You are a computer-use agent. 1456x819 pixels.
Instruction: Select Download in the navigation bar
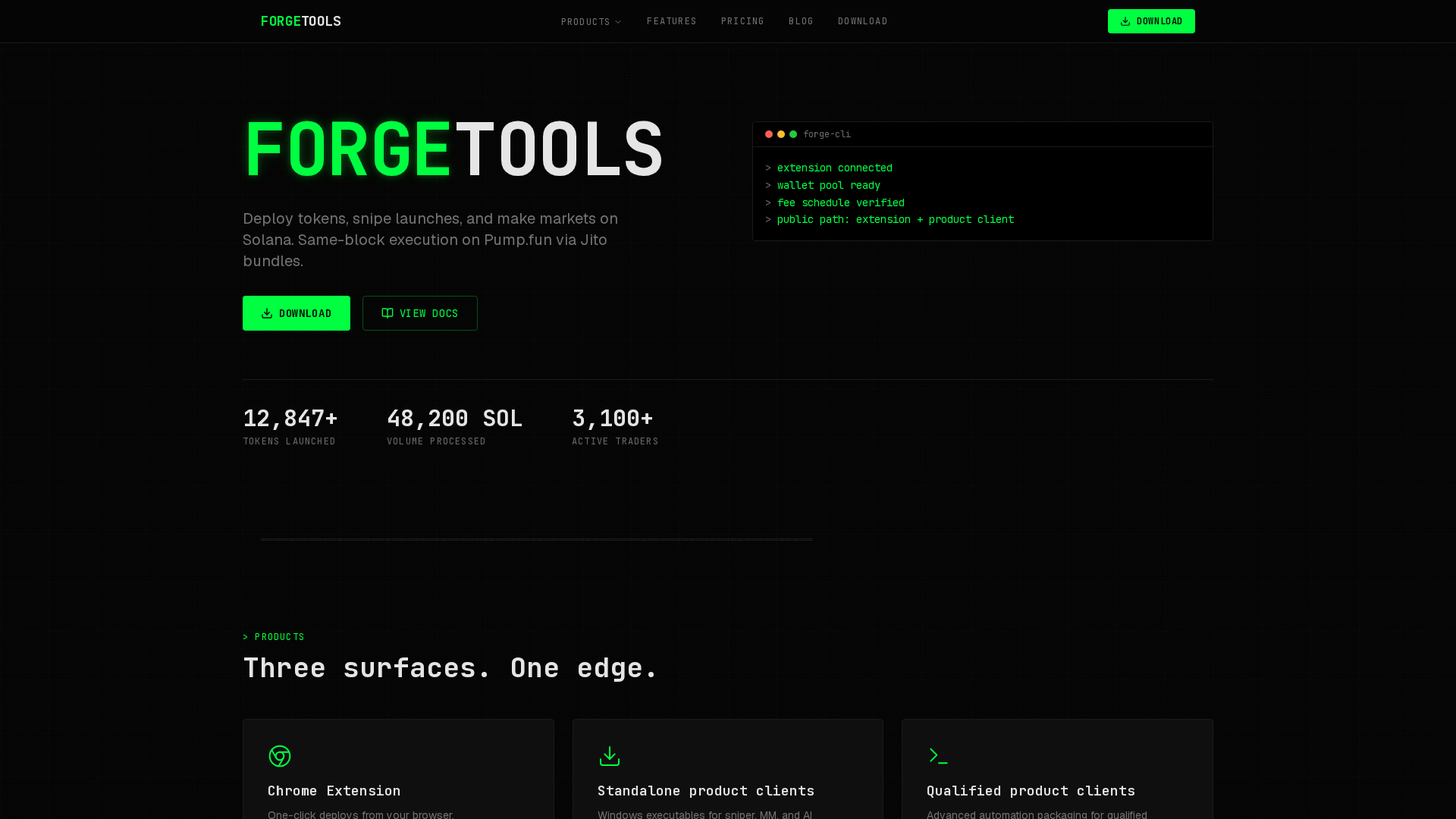862,21
